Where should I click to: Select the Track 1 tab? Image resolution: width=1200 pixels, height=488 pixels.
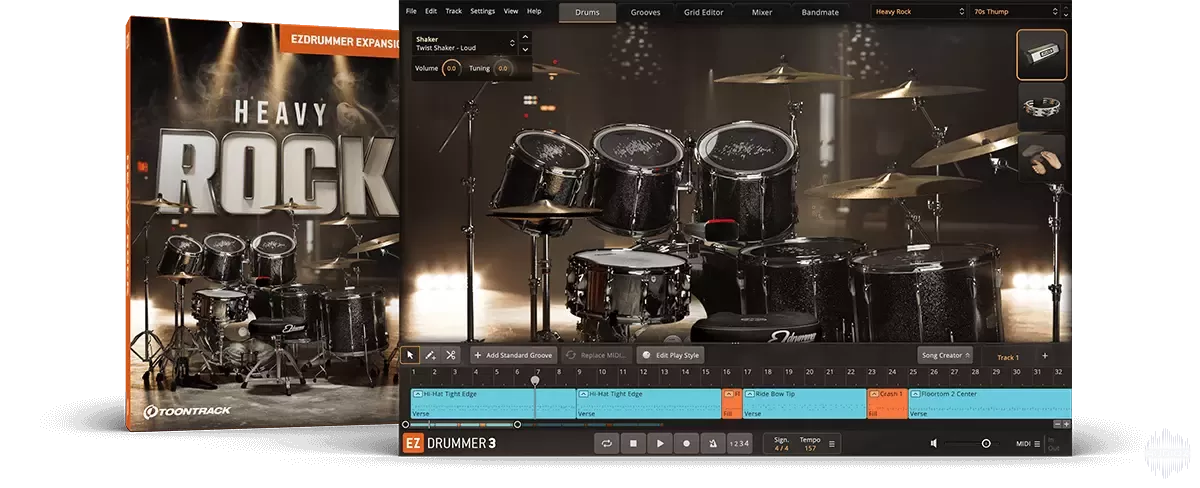click(1008, 356)
